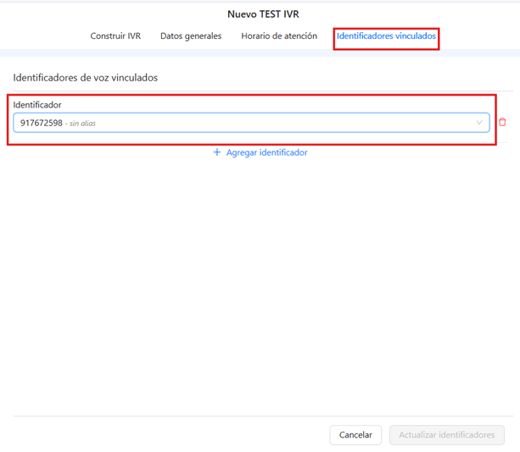Click the light blue band beneath tabs
Viewport: 520px width, 452px height.
pyautogui.click(x=260, y=53)
